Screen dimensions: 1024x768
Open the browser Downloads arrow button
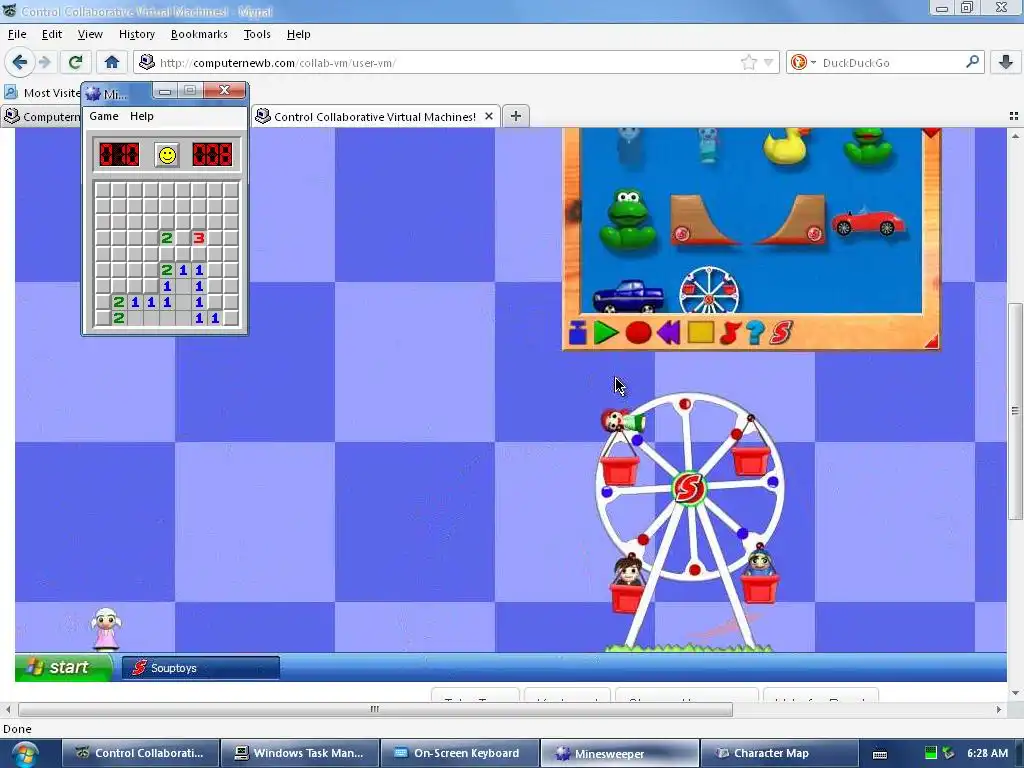tap(1006, 62)
